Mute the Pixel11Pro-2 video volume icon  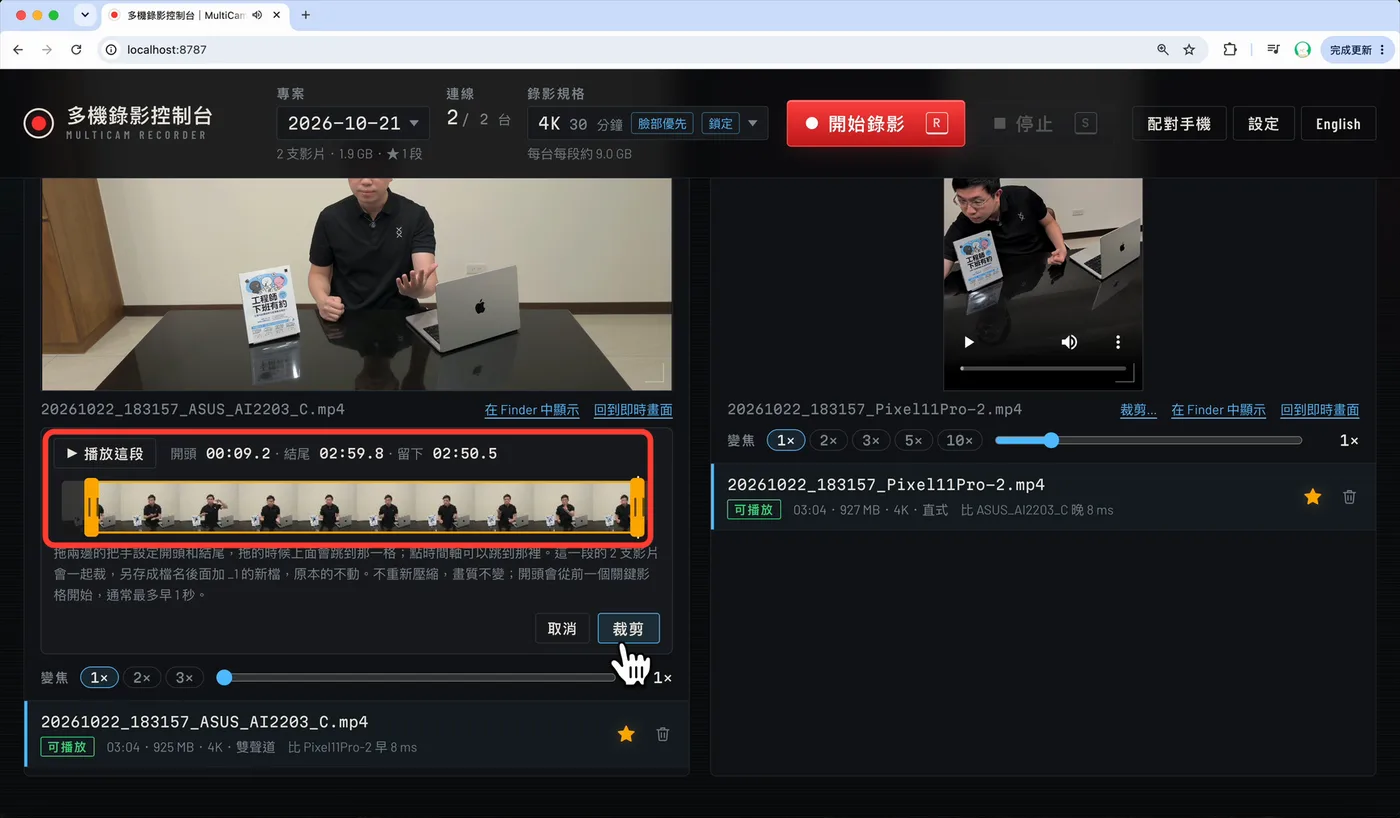pos(1069,342)
